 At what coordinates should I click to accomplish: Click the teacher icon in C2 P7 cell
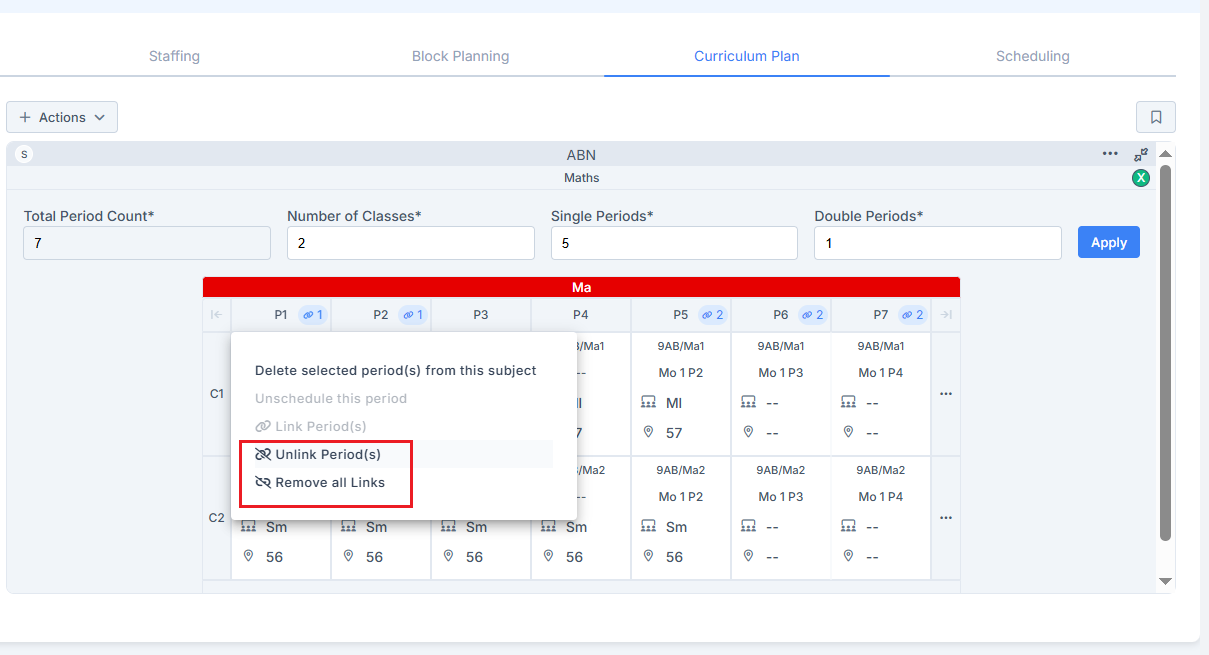[848, 527]
